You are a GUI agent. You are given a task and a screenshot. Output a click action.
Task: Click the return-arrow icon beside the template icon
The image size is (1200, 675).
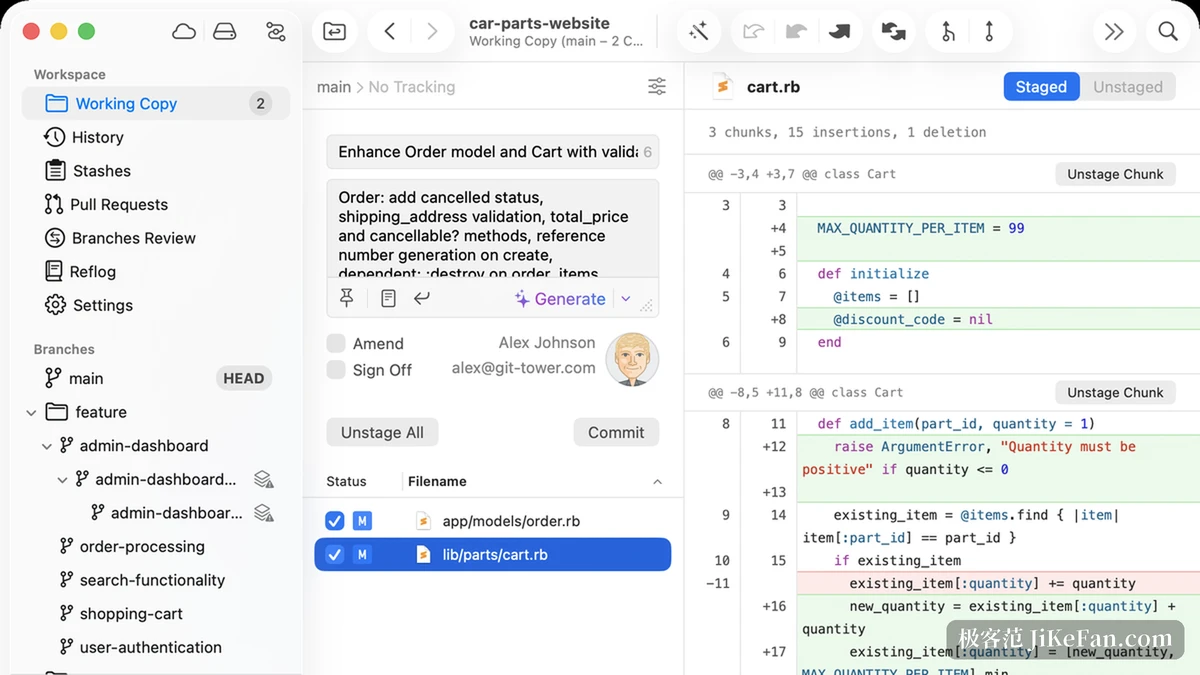click(422, 298)
